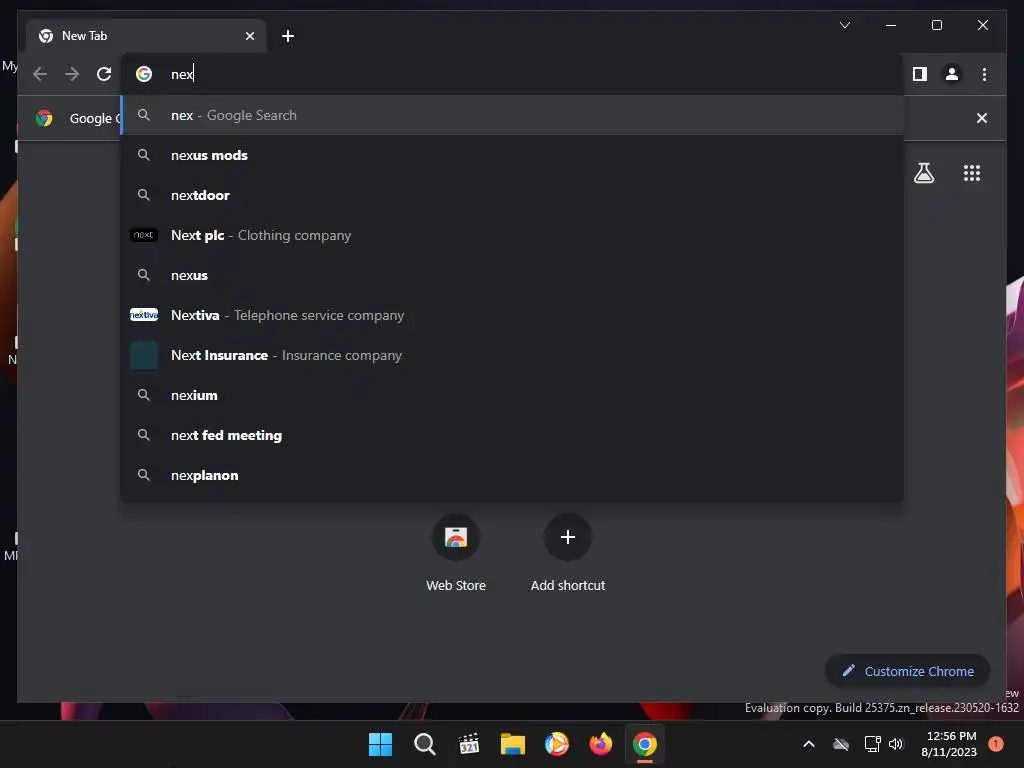Select the Next plc clothing company suggestion
1024x768 pixels.
pos(512,235)
